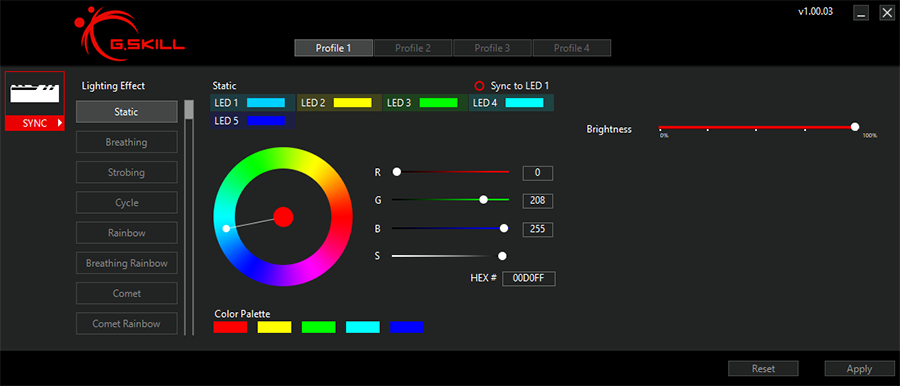Click the red center dot of color wheel
This screenshot has height=386, width=900.
pos(284,217)
